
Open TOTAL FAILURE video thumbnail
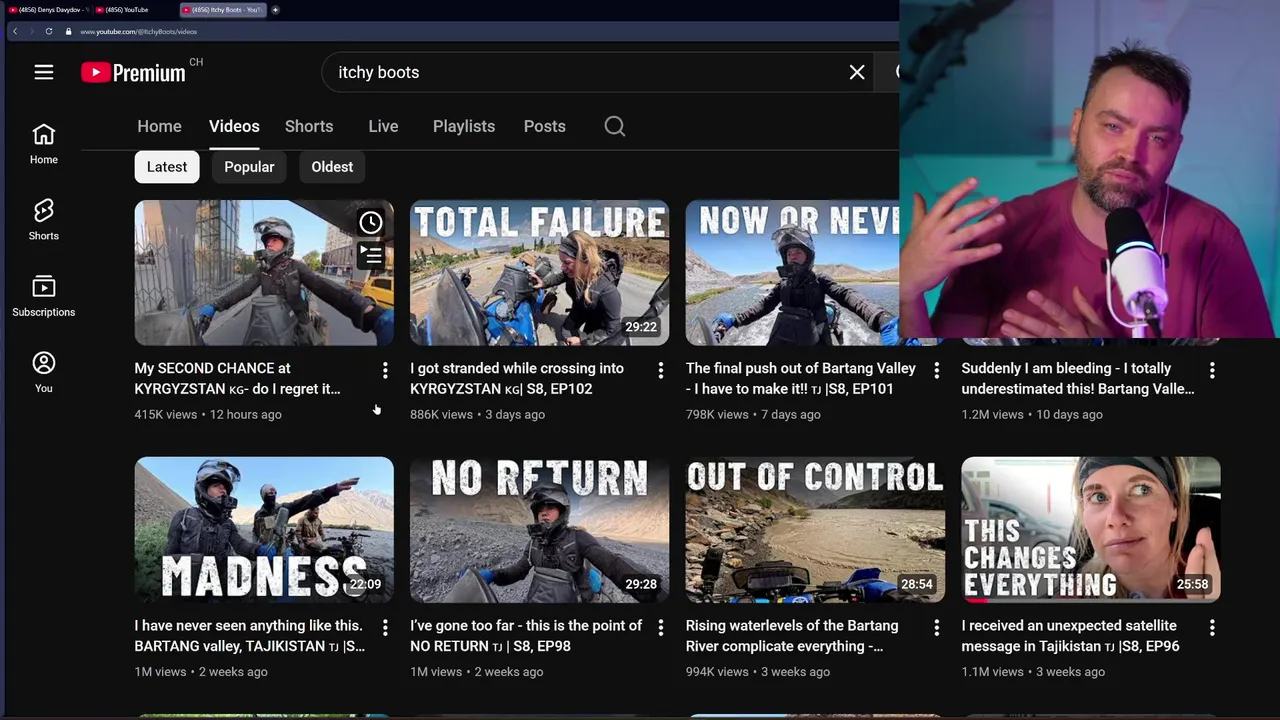tap(540, 273)
